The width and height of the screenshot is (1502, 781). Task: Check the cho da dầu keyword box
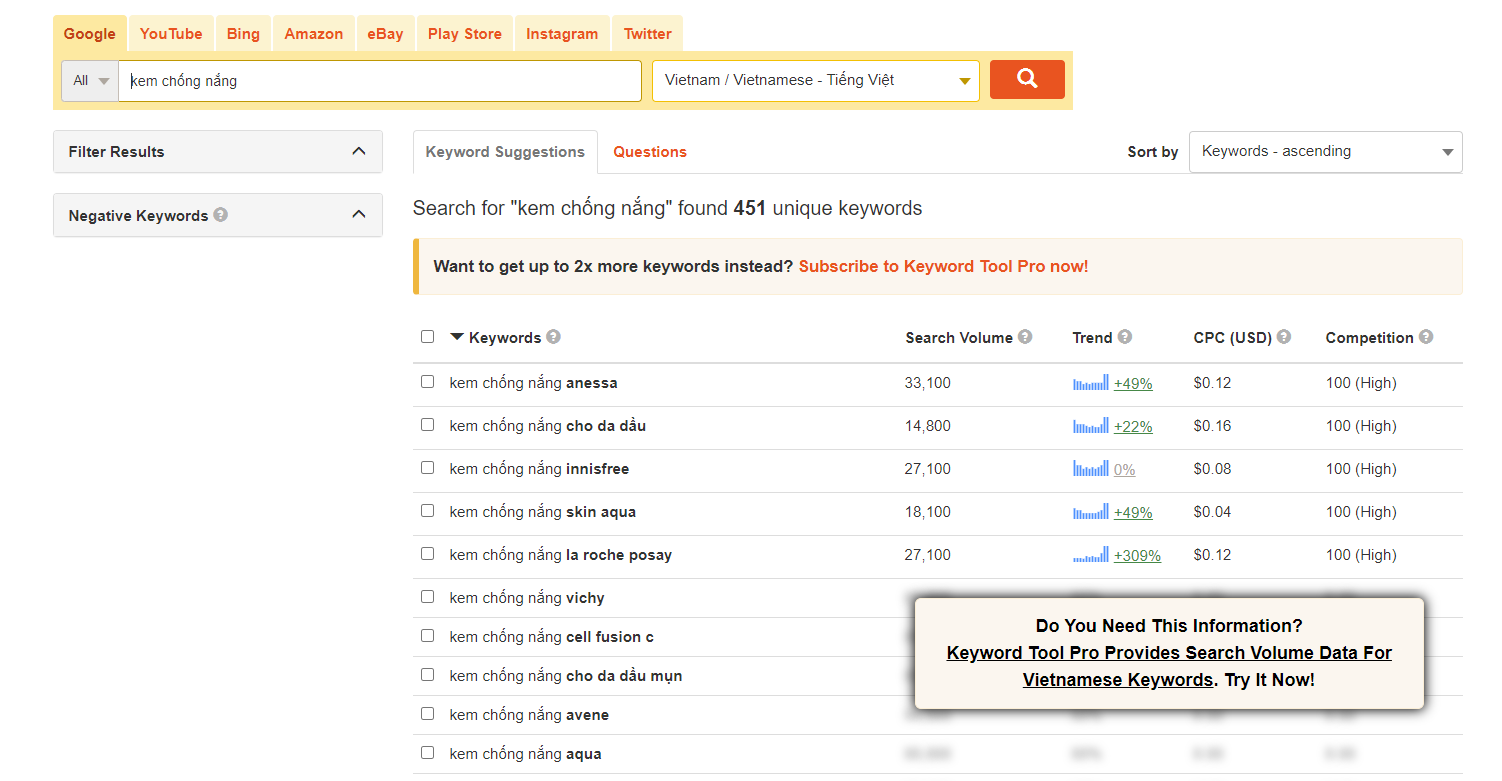pyautogui.click(x=428, y=425)
